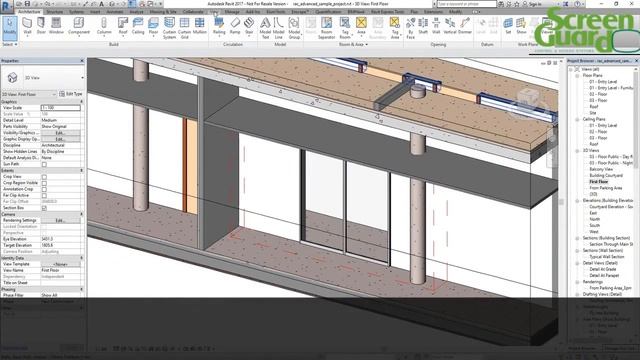640x360 pixels.
Task: Choose the Stair tool
Action: point(249,26)
